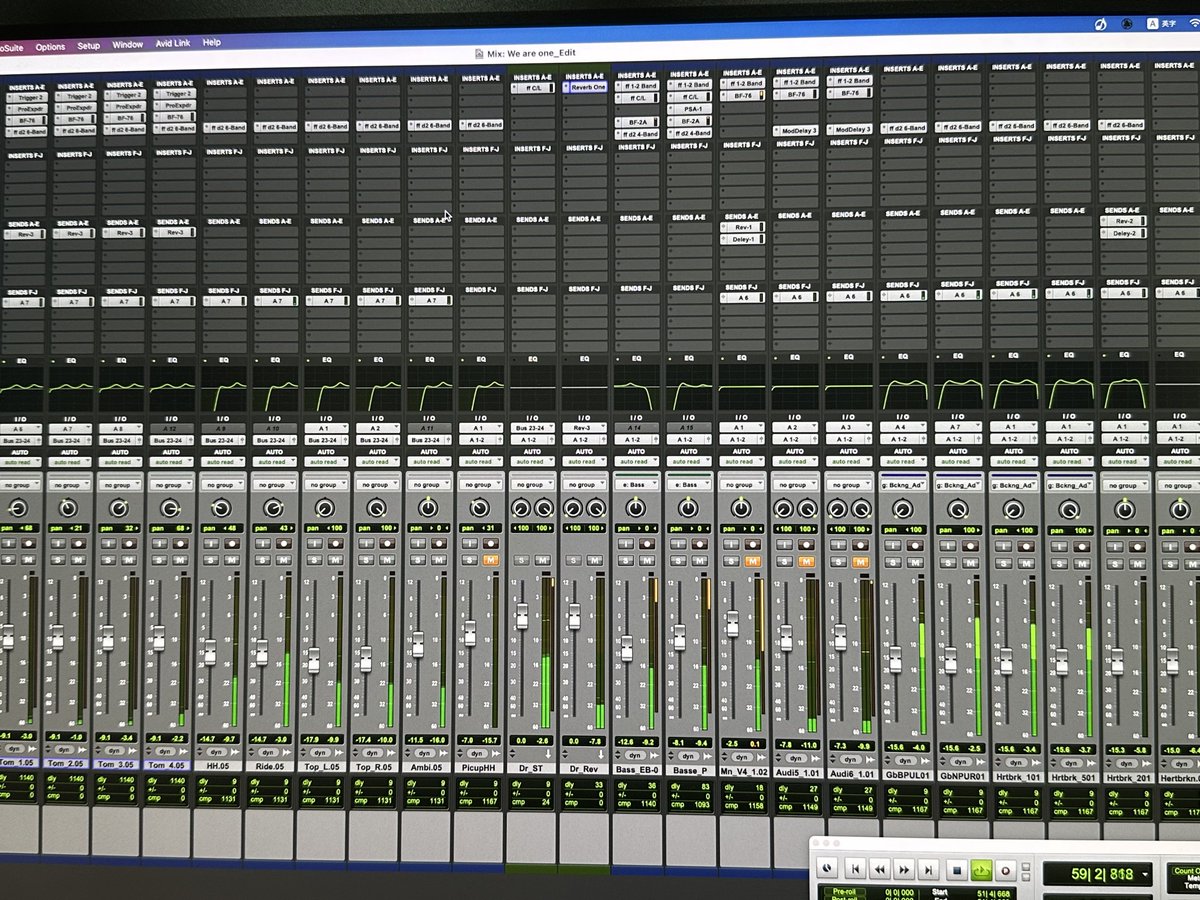Open the Help menu

[x=212, y=43]
